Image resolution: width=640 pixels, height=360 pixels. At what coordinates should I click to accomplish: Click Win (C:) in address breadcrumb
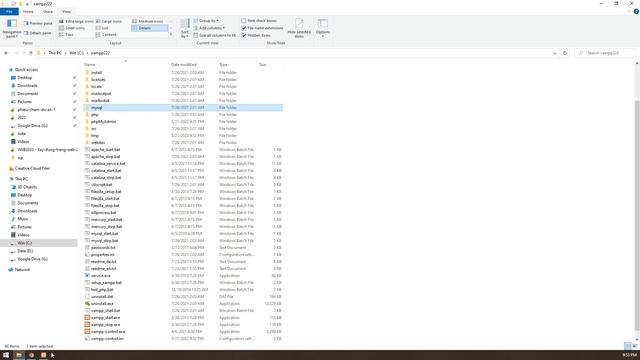tap(76, 53)
